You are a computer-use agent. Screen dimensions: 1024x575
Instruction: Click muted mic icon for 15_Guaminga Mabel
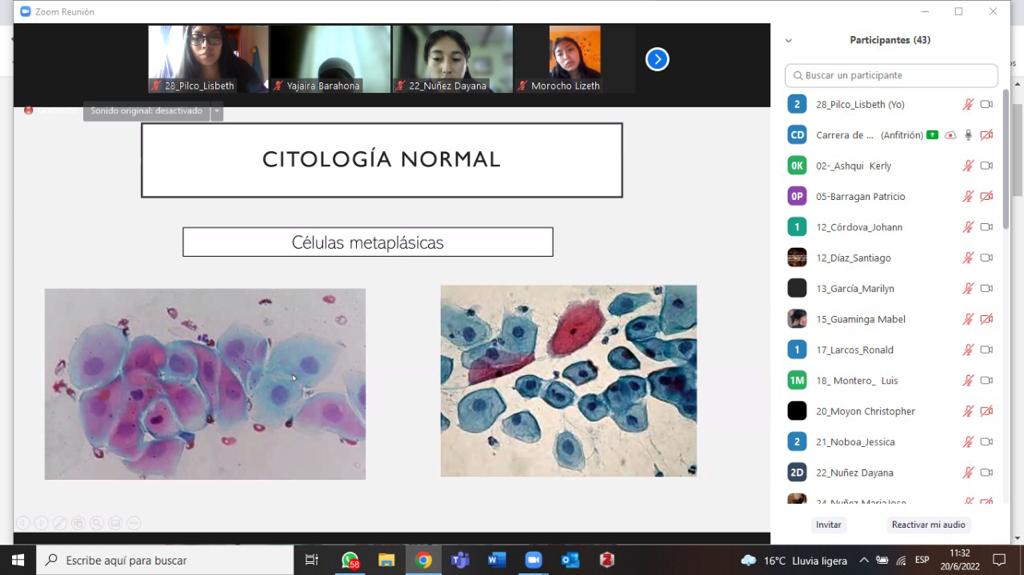tap(968, 319)
